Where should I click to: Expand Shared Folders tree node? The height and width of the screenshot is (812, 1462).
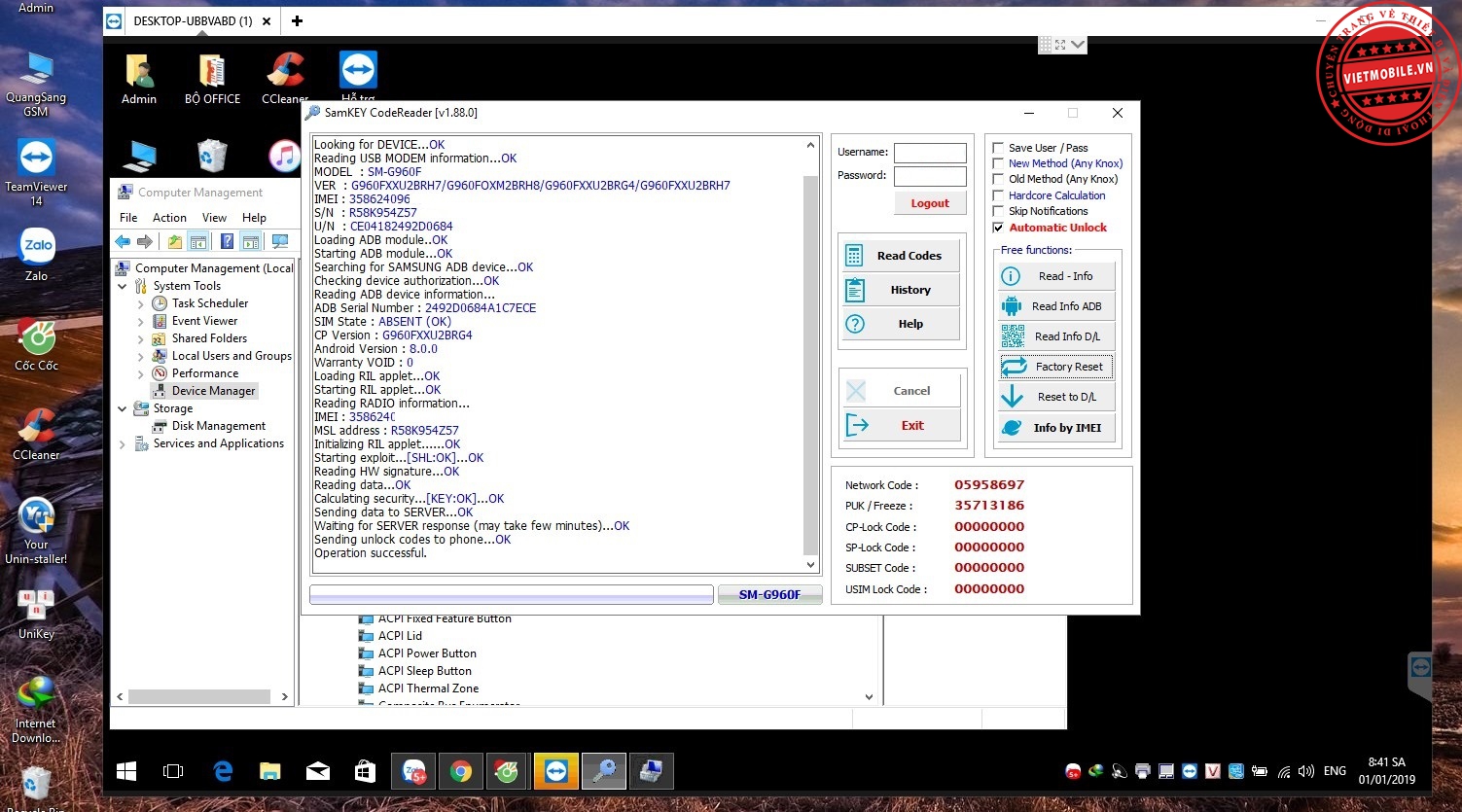[141, 339]
